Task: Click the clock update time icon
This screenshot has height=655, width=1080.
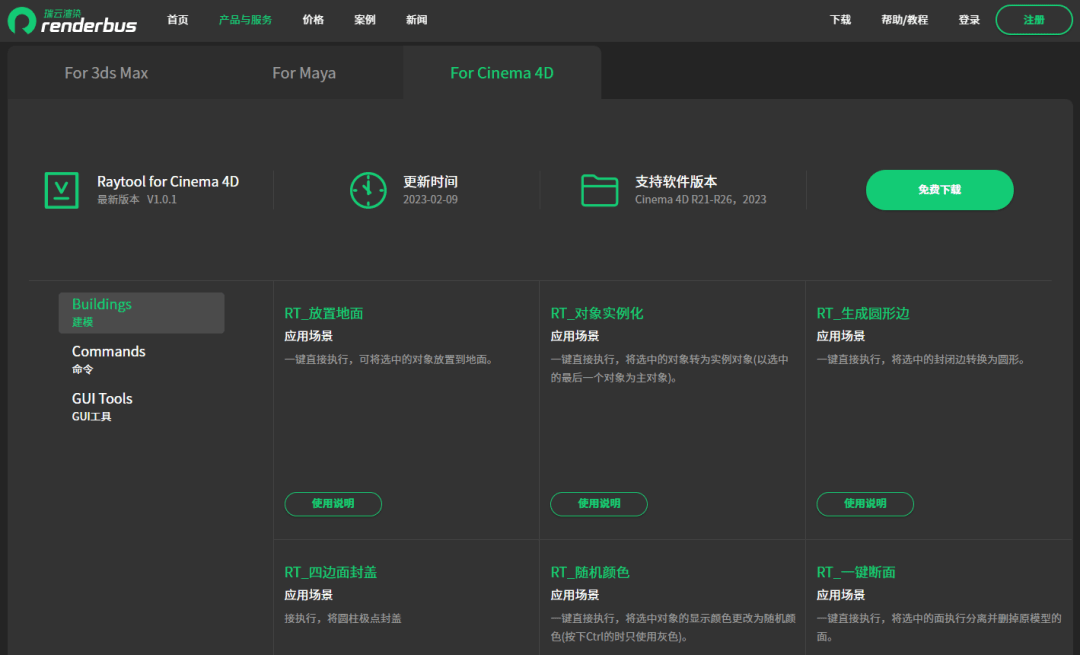Action: click(x=368, y=190)
